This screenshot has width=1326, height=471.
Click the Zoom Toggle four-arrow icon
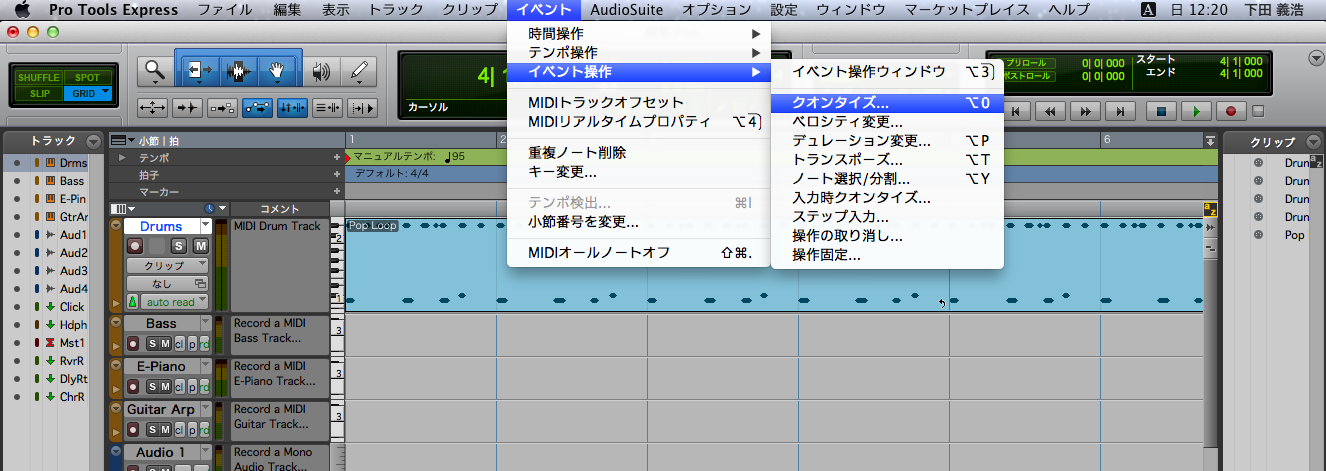coord(153,106)
